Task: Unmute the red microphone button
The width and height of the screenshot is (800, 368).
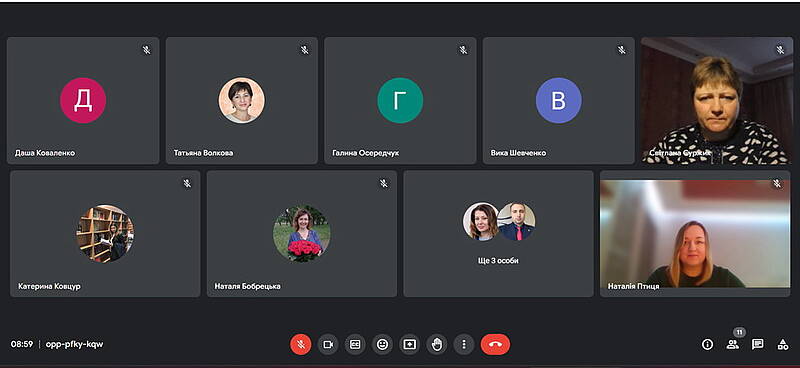Action: [x=301, y=345]
